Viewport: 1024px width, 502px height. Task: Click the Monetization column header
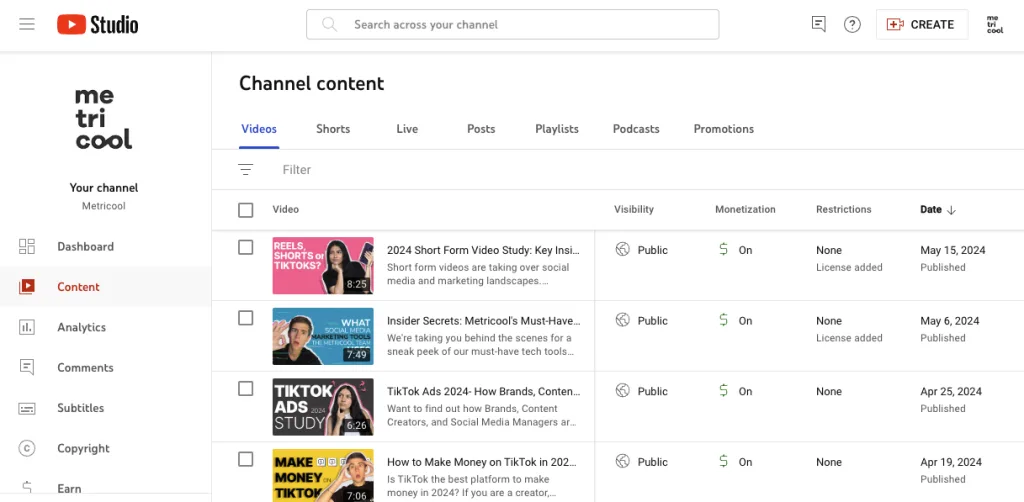pyautogui.click(x=745, y=210)
